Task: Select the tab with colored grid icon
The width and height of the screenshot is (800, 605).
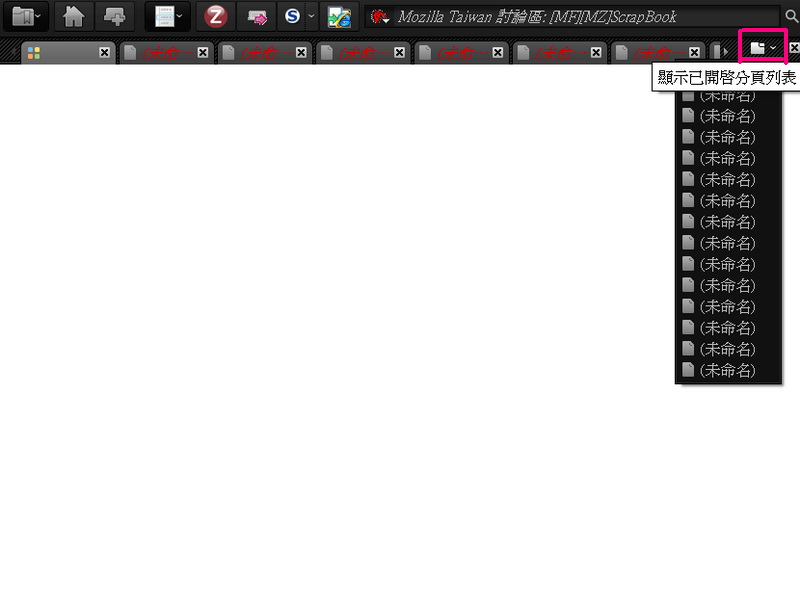Action: click(67, 53)
